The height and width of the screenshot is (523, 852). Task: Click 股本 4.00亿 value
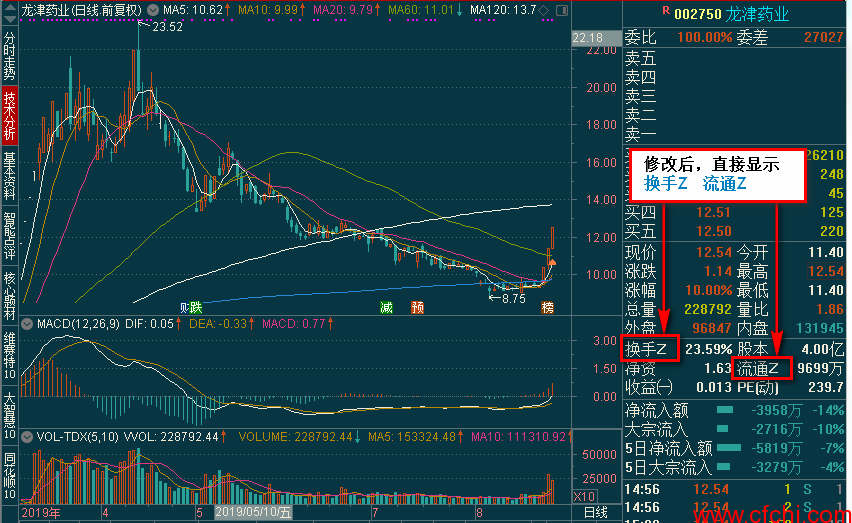click(x=823, y=349)
